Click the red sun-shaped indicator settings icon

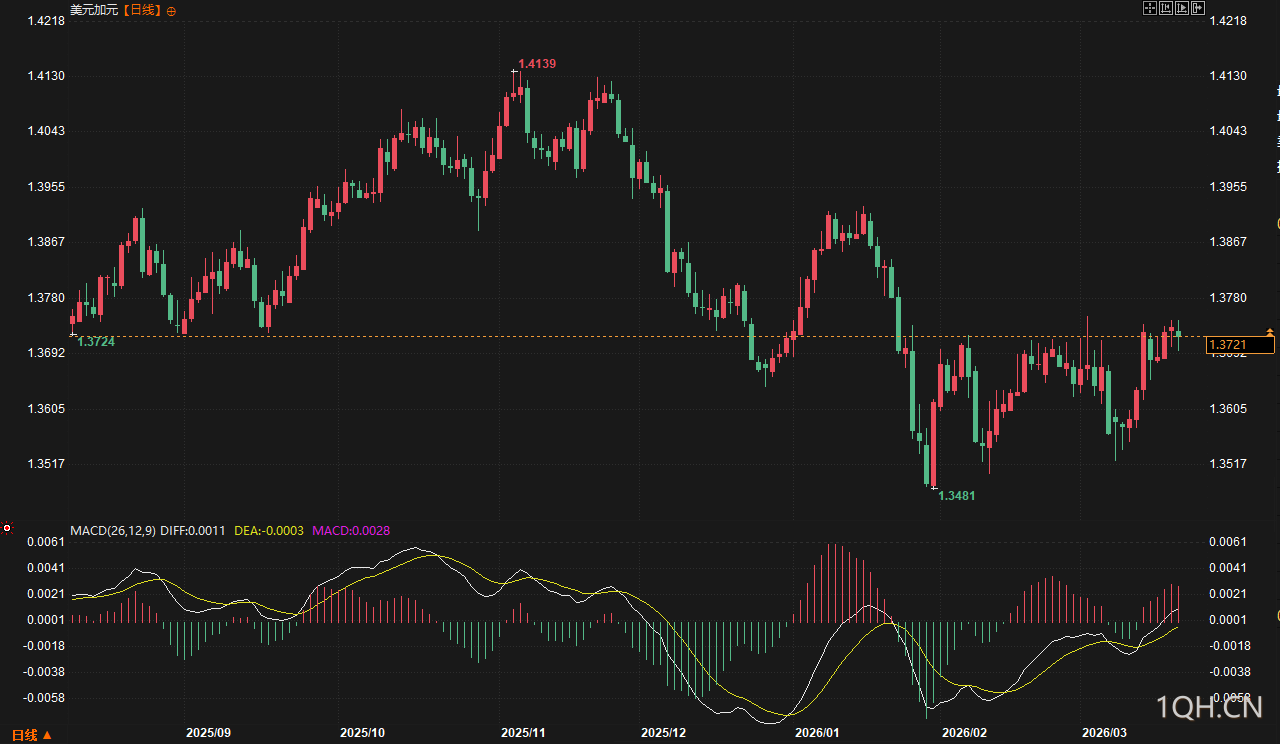click(7, 527)
